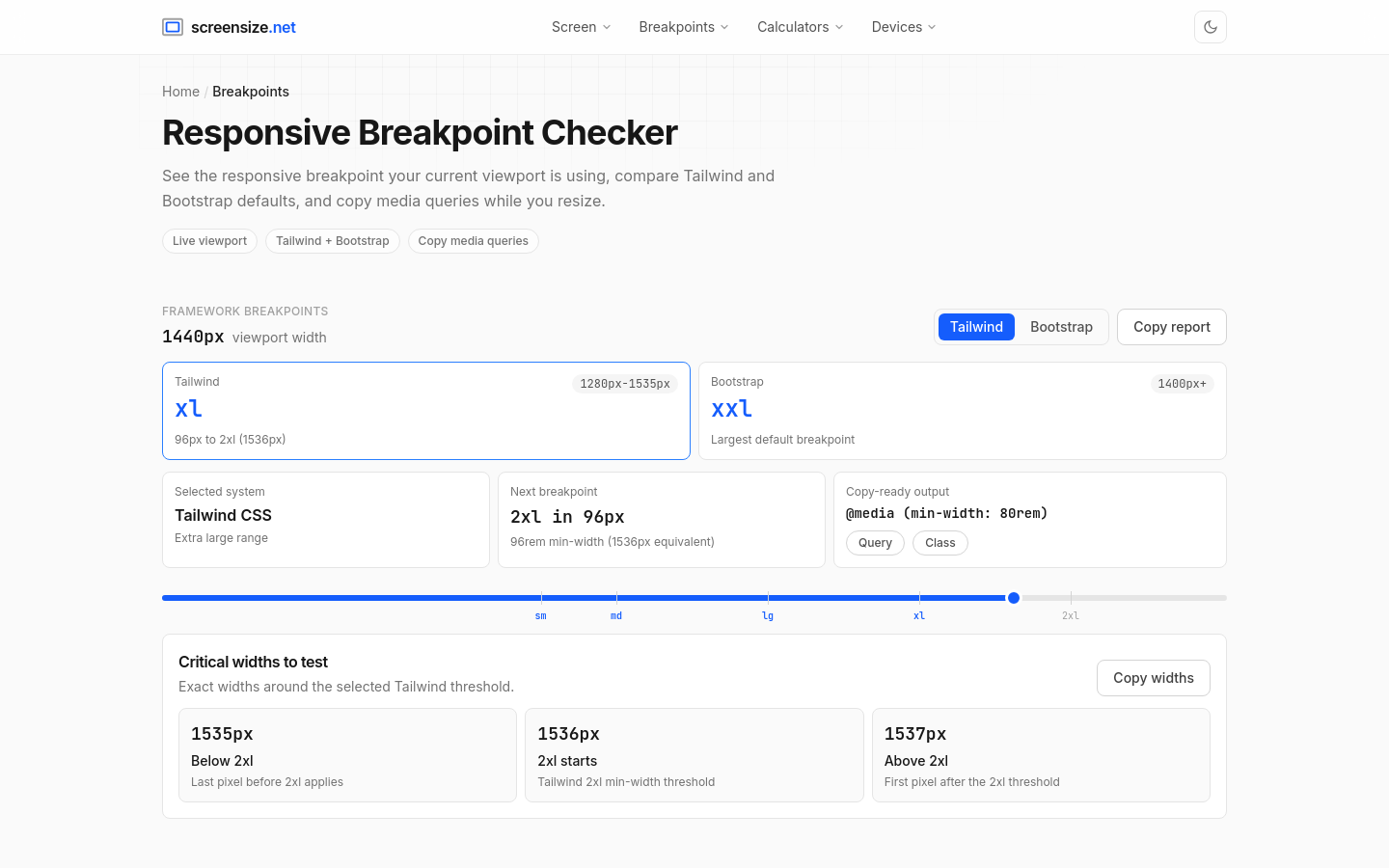Select the Bootstrap xxl breakpoint card
The width and height of the screenshot is (1389, 868).
point(963,411)
